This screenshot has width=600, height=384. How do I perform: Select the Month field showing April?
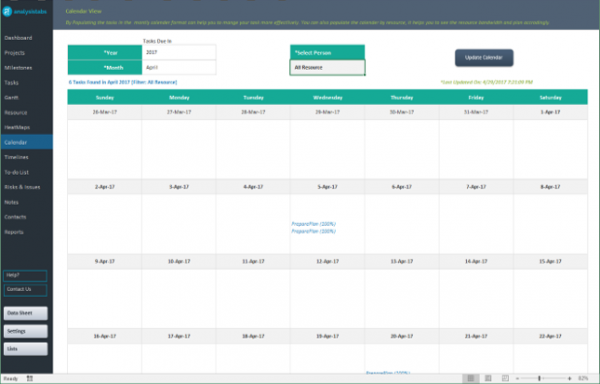(179, 67)
